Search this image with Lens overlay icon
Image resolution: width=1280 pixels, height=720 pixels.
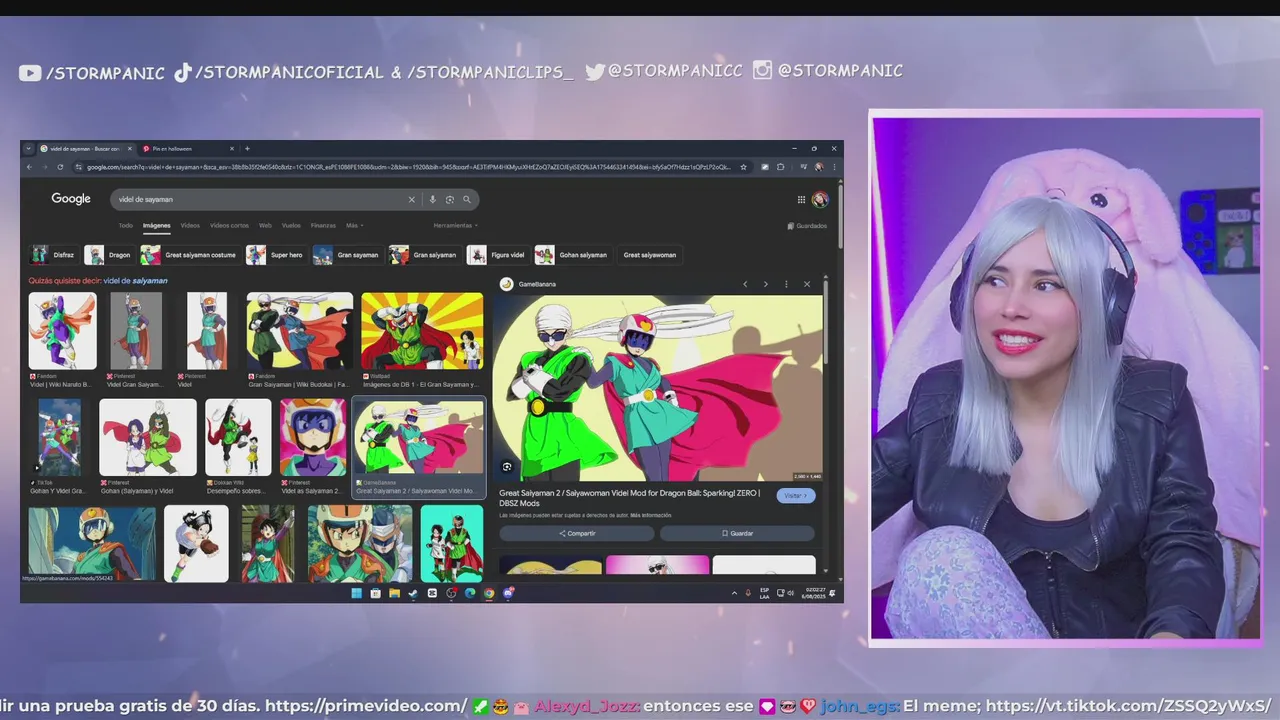click(507, 467)
